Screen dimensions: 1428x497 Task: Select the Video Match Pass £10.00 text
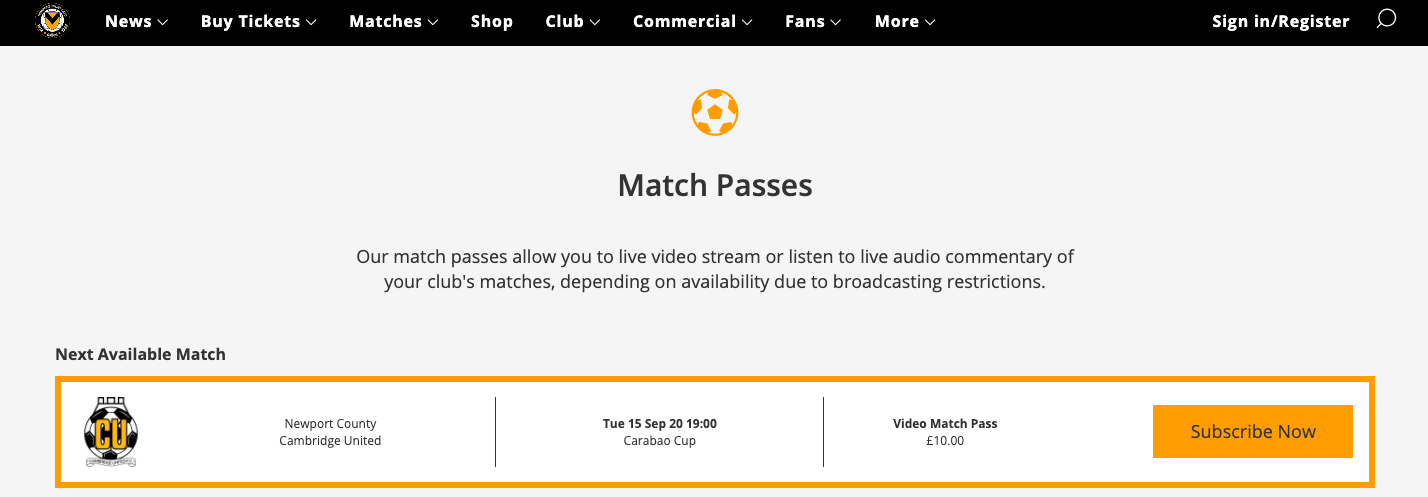[x=945, y=432]
